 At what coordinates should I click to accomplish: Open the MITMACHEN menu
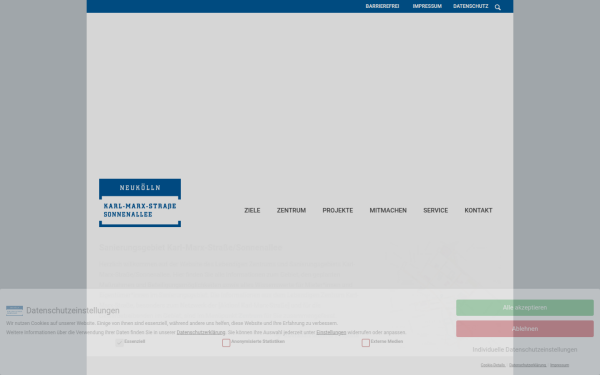[388, 210]
